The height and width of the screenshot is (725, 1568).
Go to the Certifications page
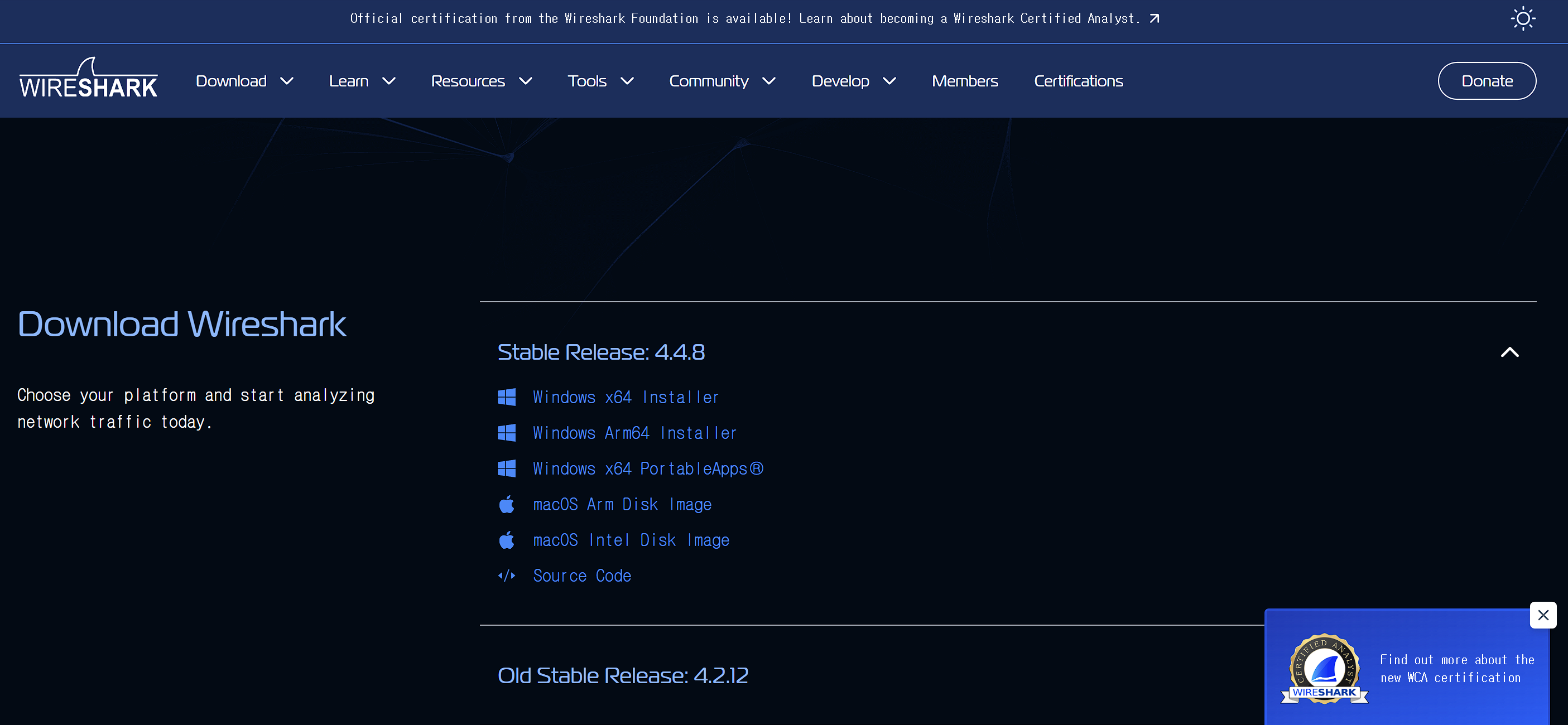[1078, 81]
